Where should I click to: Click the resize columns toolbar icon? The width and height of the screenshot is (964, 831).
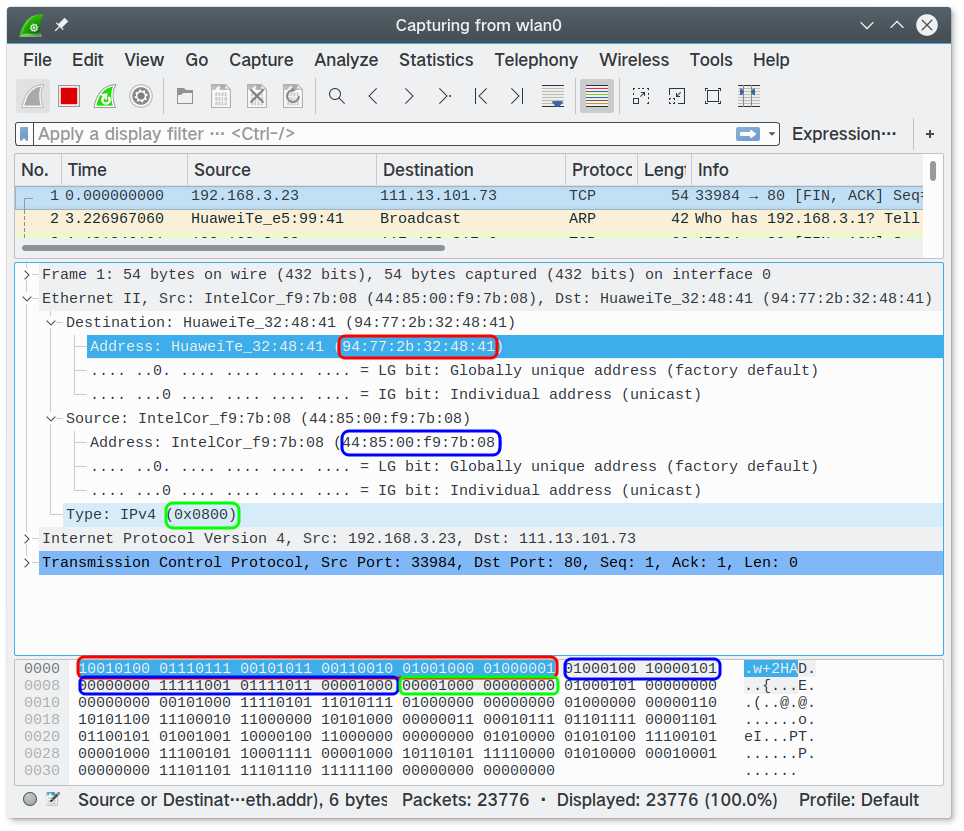pos(748,96)
